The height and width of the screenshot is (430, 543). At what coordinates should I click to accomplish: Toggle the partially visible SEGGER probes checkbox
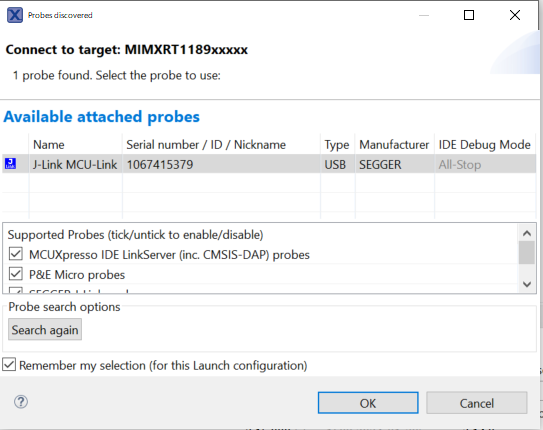pyautogui.click(x=16, y=290)
